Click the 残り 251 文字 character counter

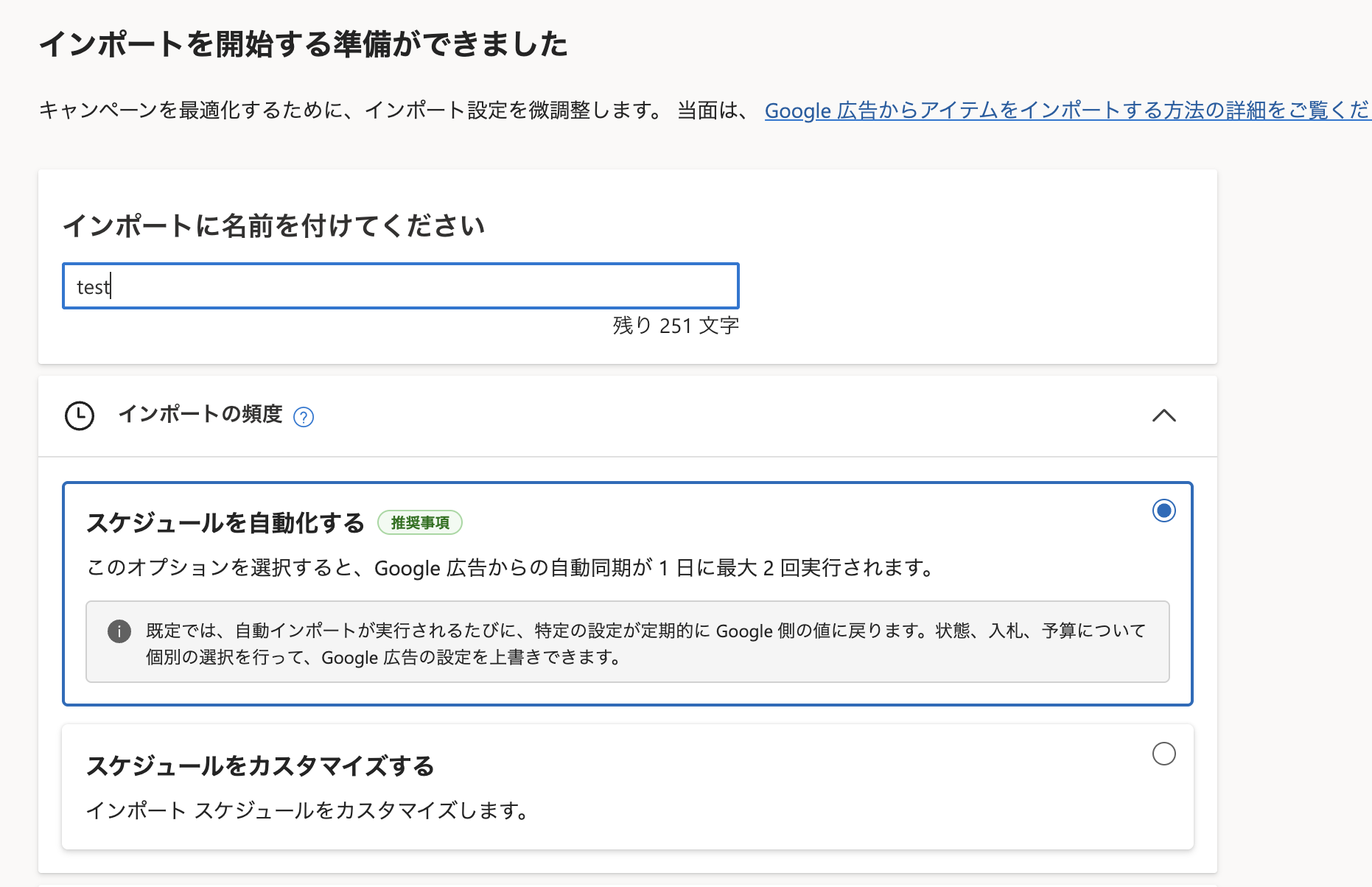point(676,326)
